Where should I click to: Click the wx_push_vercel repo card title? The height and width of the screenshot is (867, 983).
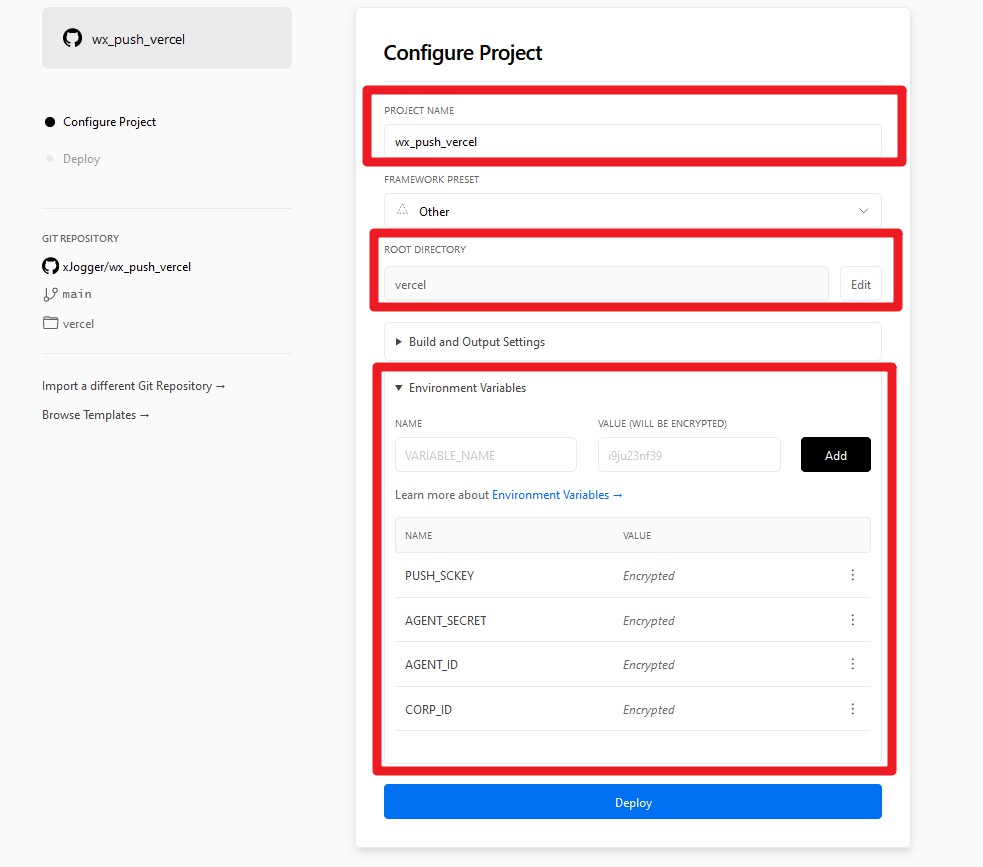[139, 39]
